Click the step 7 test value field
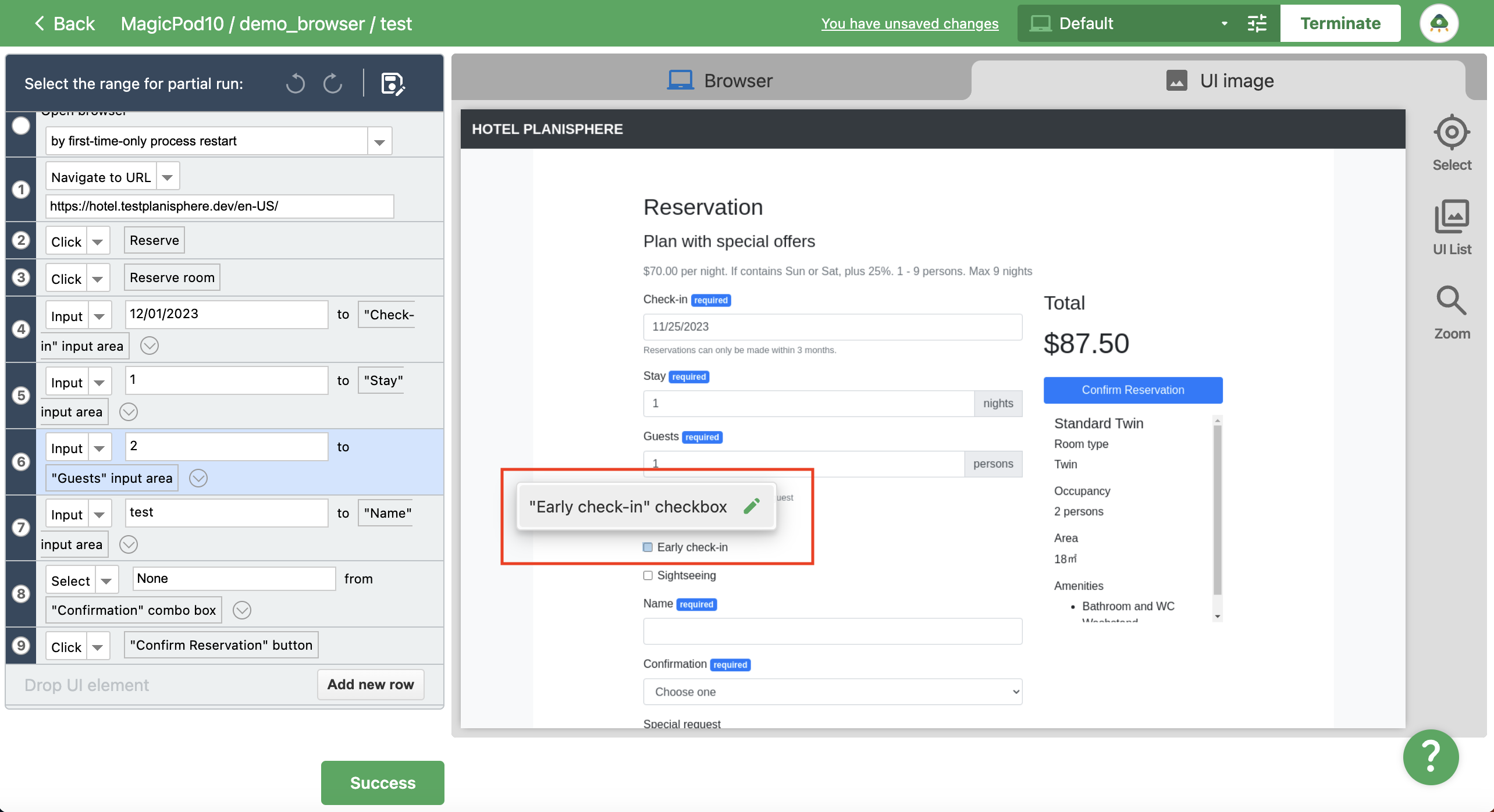The width and height of the screenshot is (1494, 812). coord(227,512)
